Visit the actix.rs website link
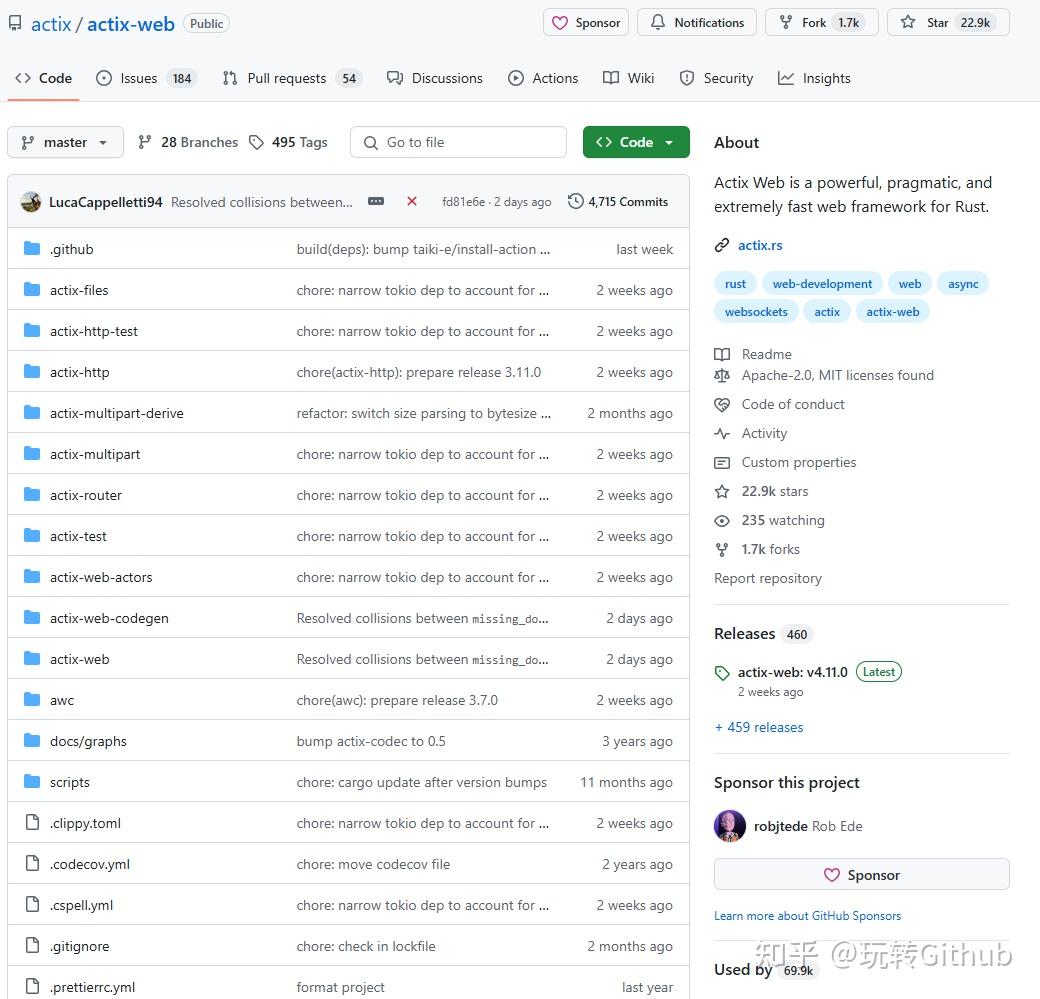This screenshot has height=999, width=1040. 762,245
